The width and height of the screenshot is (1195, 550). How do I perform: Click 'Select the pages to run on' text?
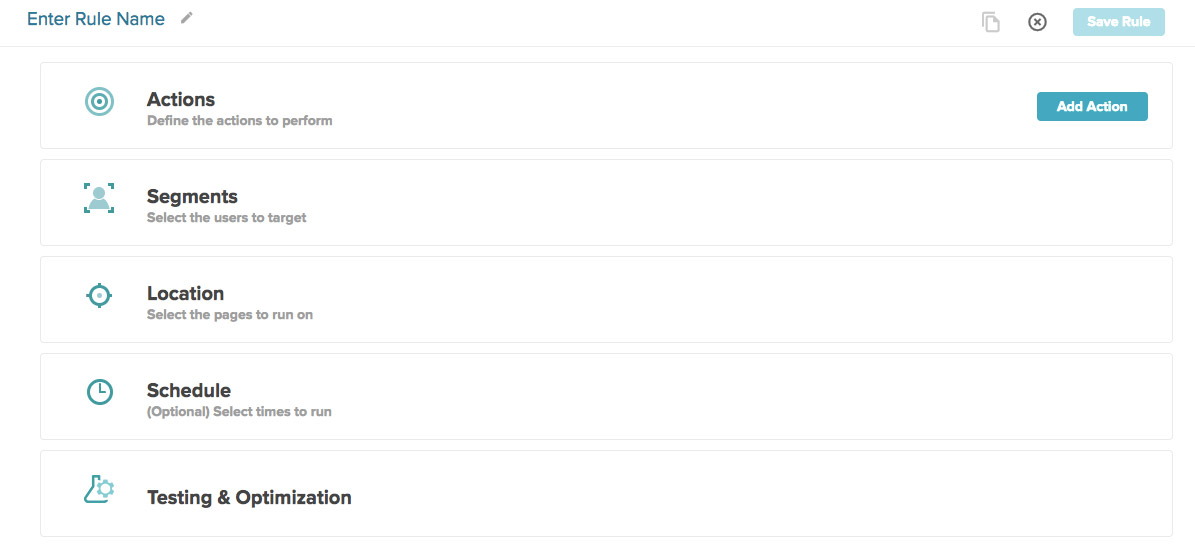pos(229,315)
